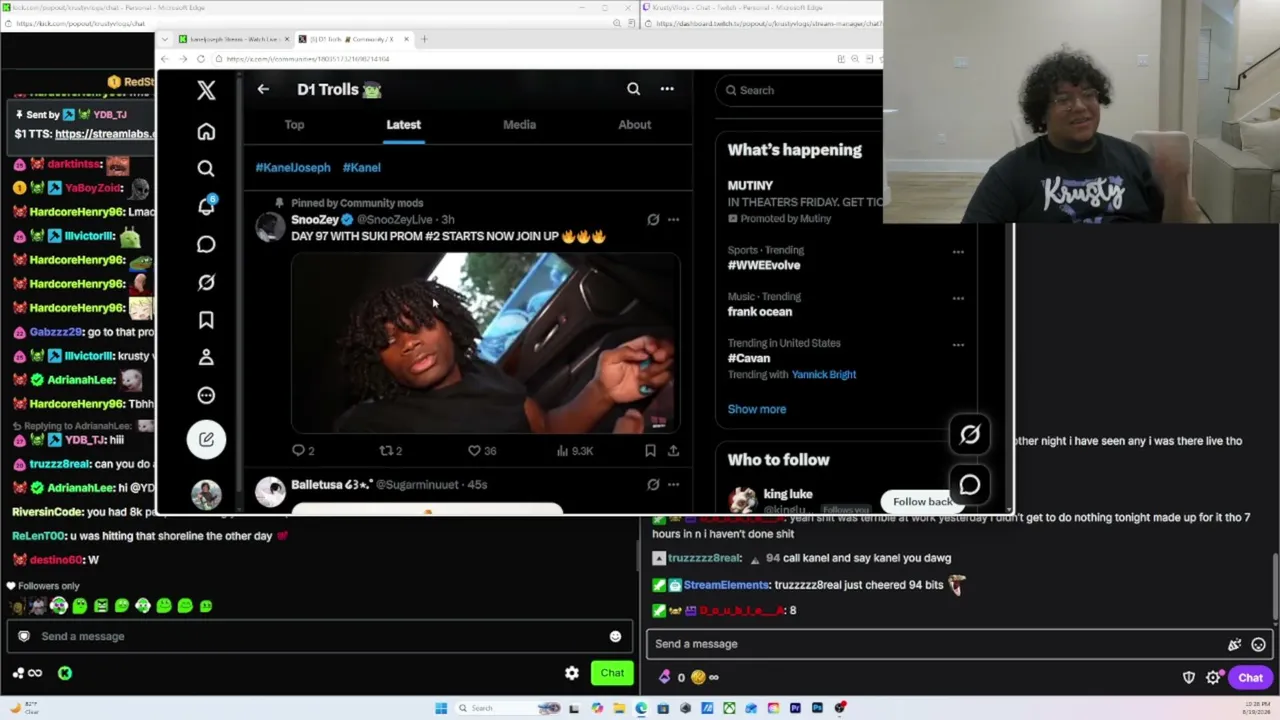Click Grok icon on Balletusa post

653,485
